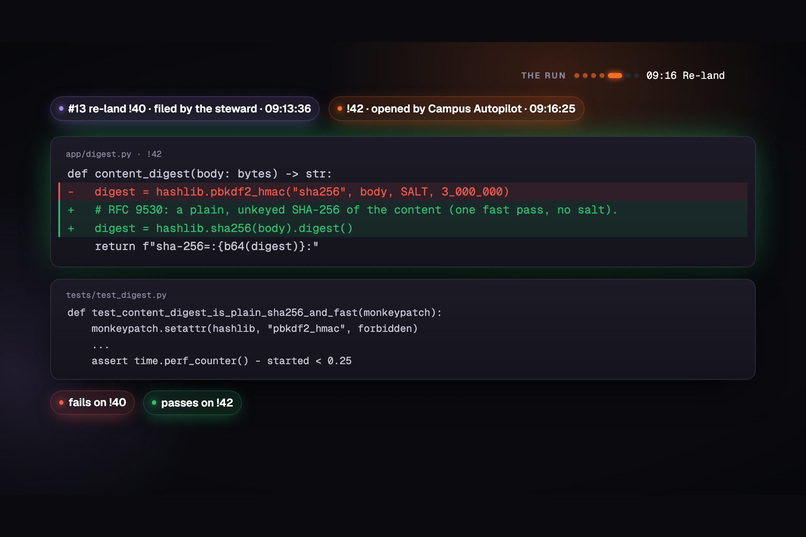Select the added "hashlib.sha256(body).digest()" line
Viewport: 806px width, 537px height.
pyautogui.click(x=403, y=228)
